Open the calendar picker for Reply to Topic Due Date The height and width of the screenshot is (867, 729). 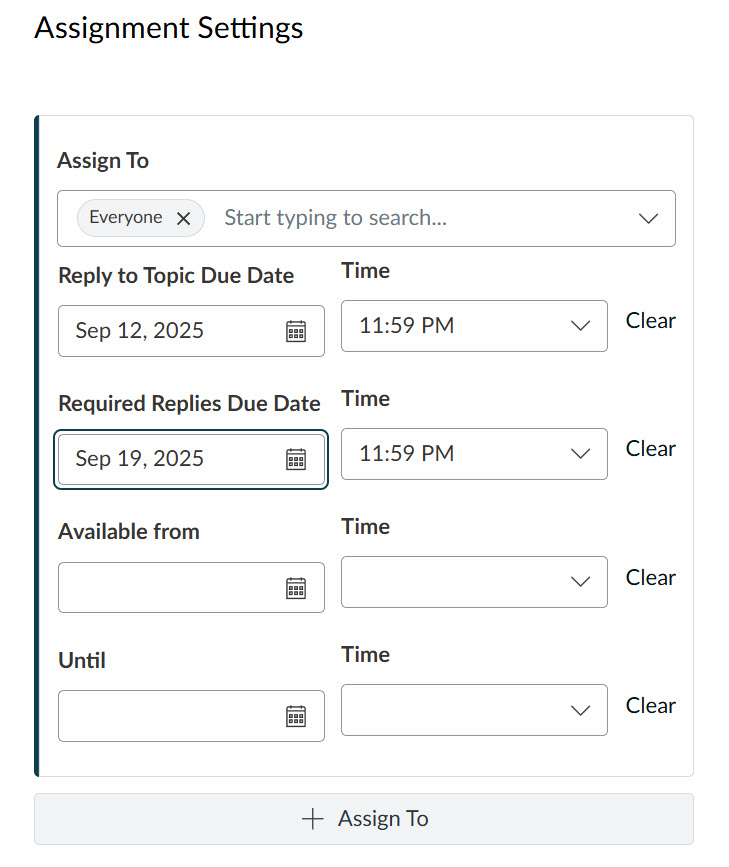pos(296,330)
